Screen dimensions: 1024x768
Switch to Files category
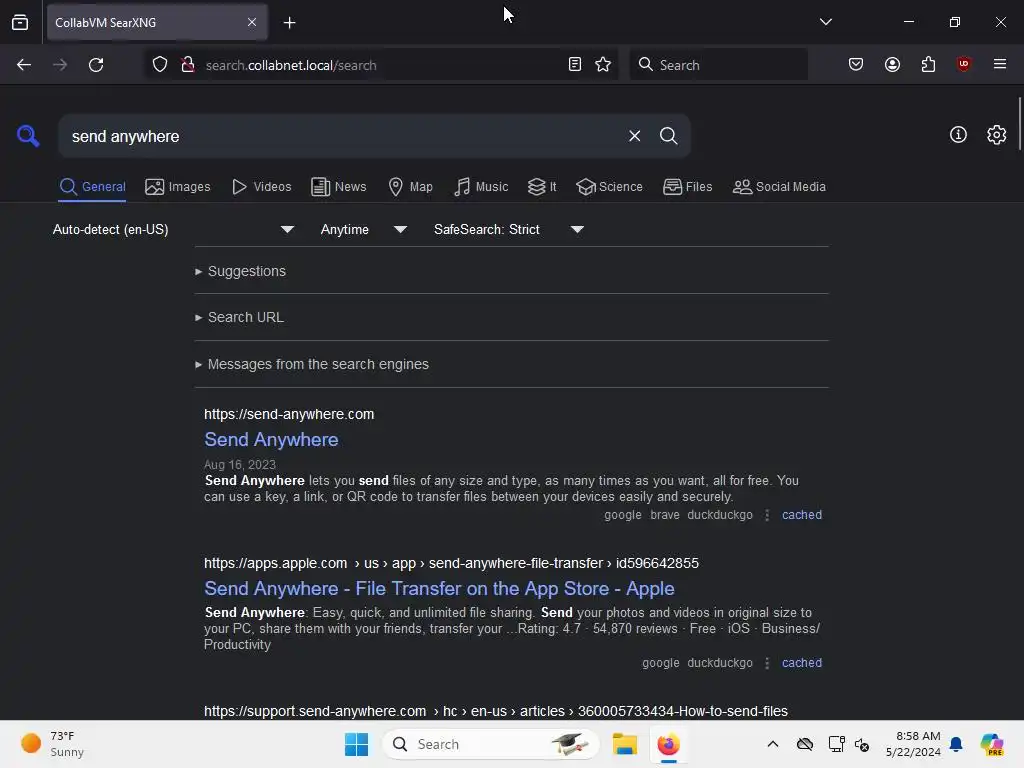[687, 187]
